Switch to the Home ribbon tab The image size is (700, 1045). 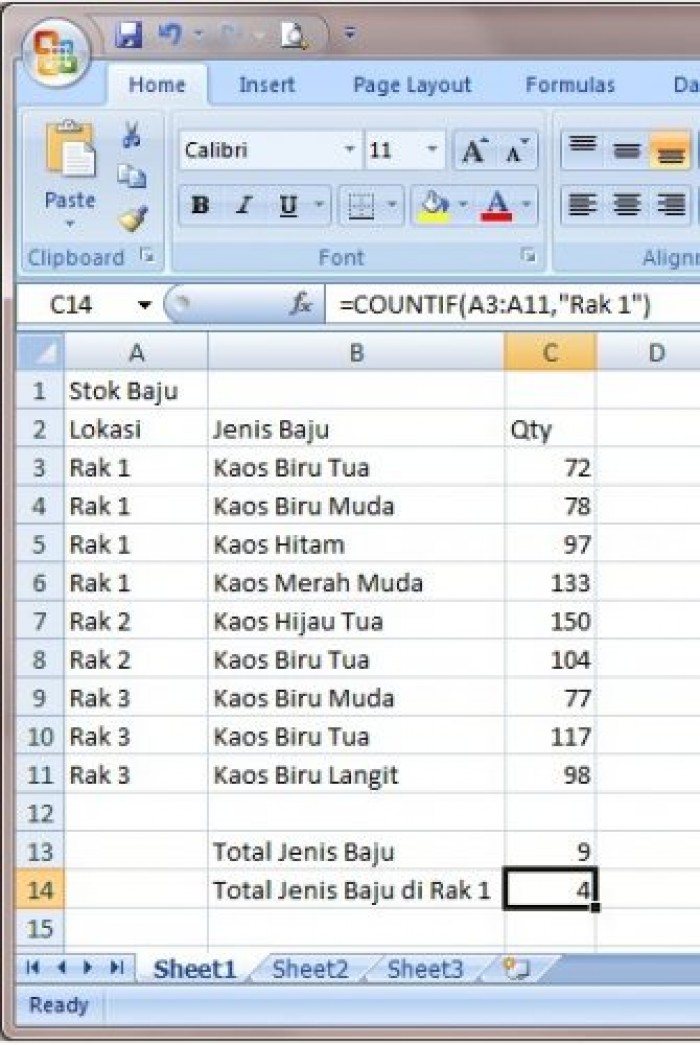tap(157, 85)
